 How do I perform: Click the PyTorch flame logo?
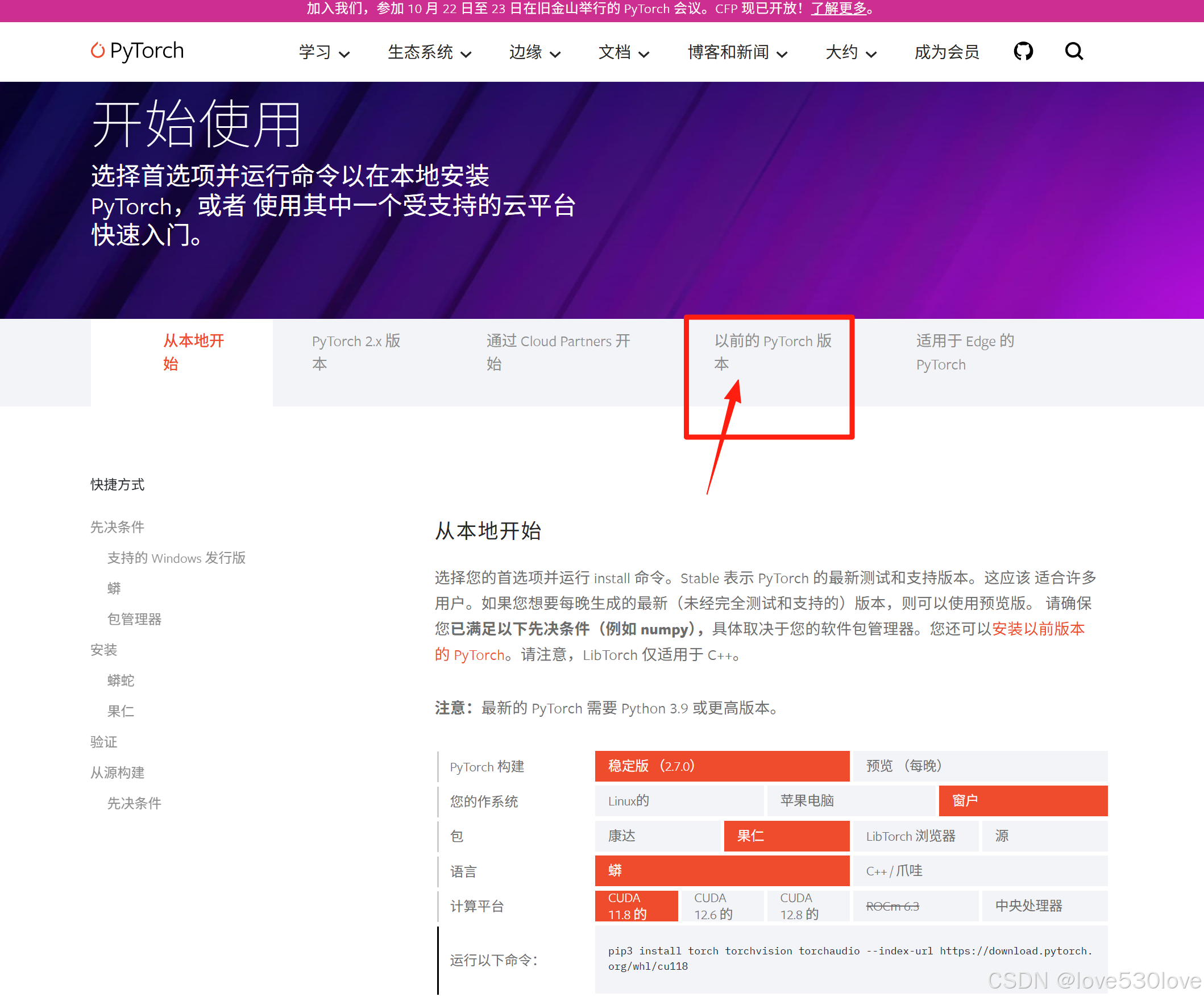pyautogui.click(x=98, y=51)
